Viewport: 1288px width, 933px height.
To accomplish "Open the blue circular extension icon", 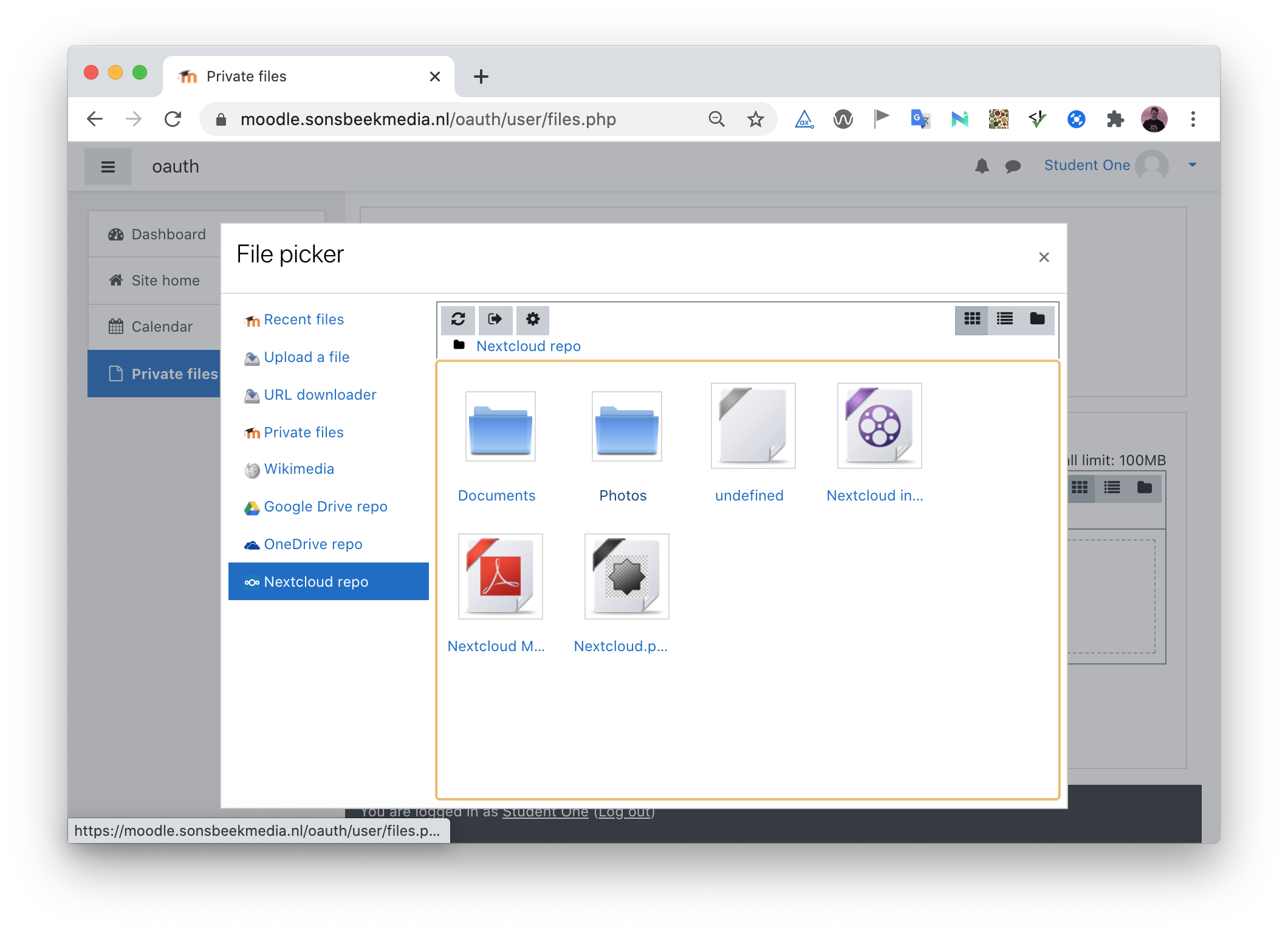I will tap(1076, 119).
